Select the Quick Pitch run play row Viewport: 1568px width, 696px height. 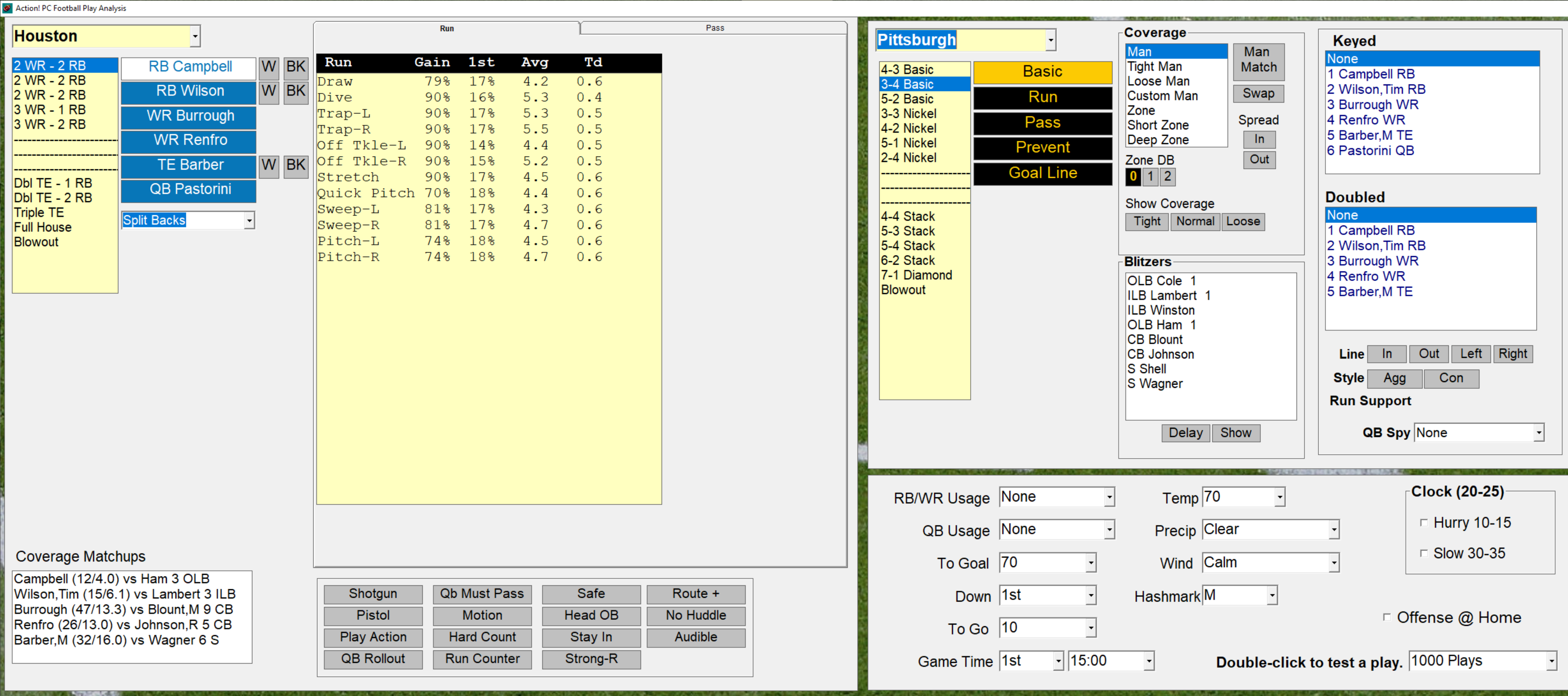point(488,193)
